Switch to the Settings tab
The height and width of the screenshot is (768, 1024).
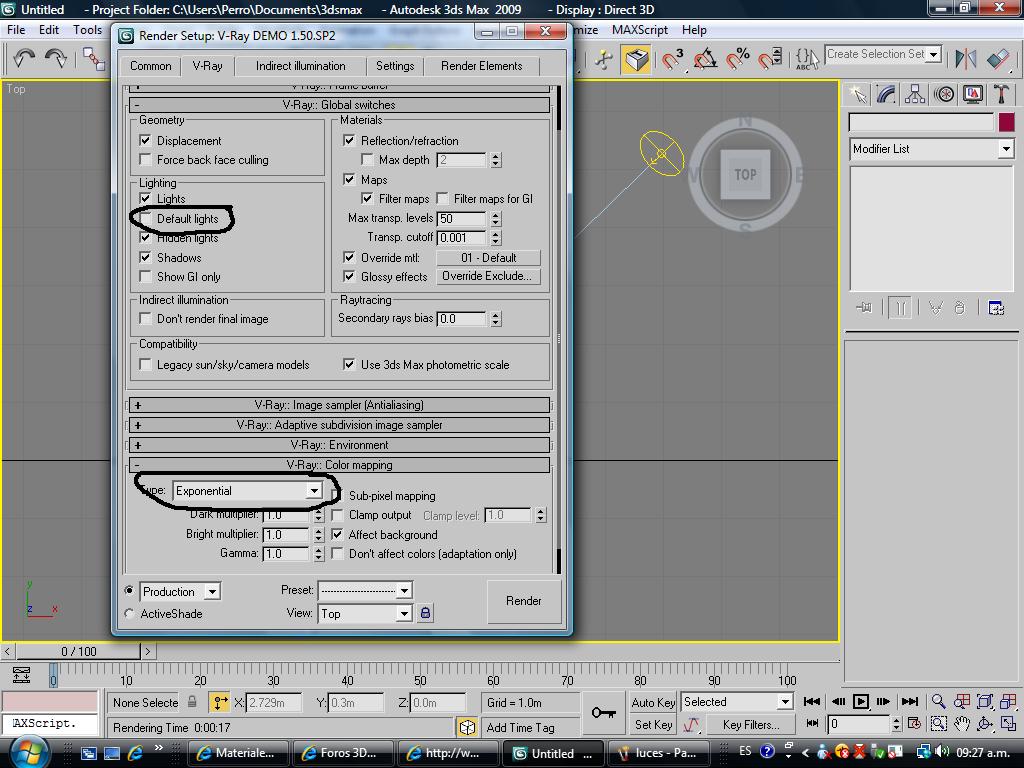click(395, 66)
